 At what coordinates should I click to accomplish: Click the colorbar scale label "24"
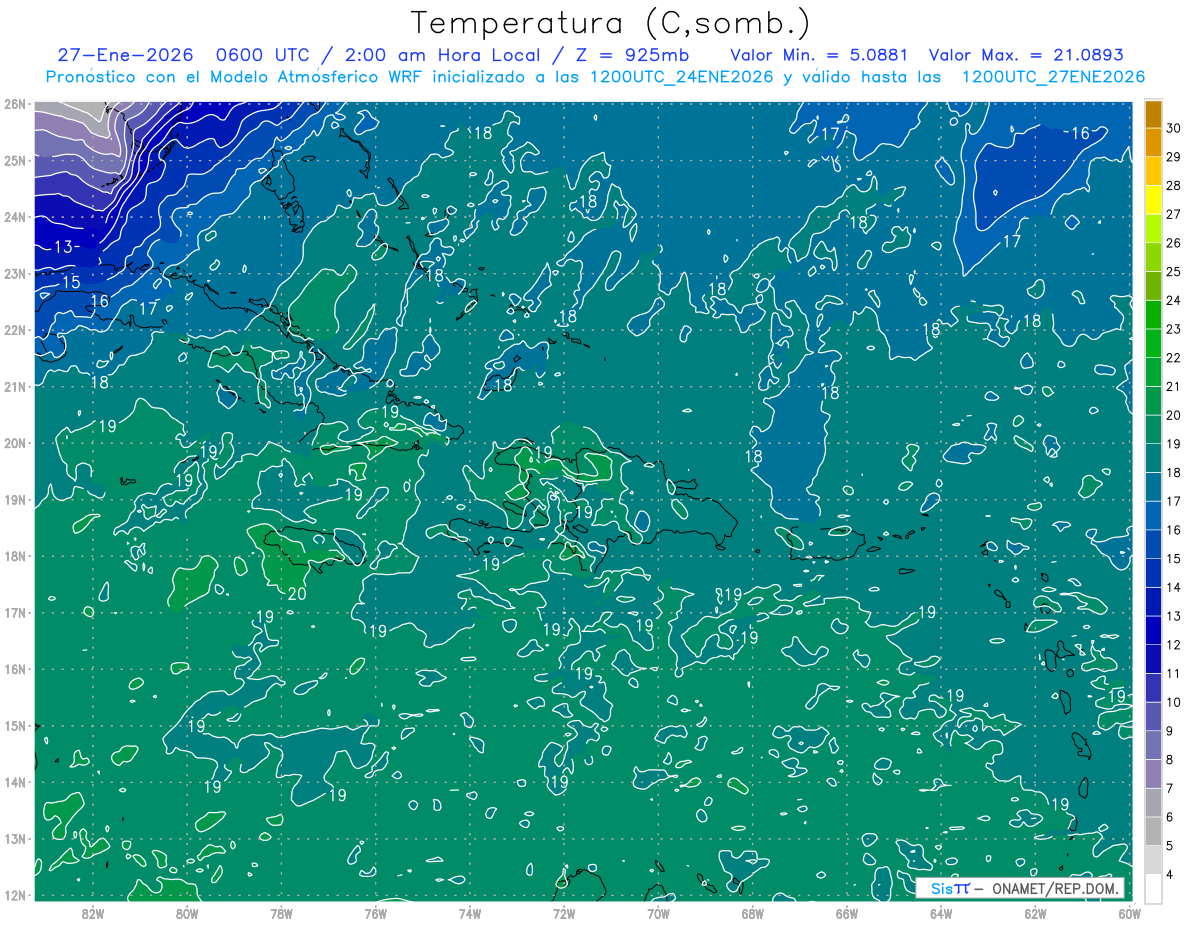1173,300
